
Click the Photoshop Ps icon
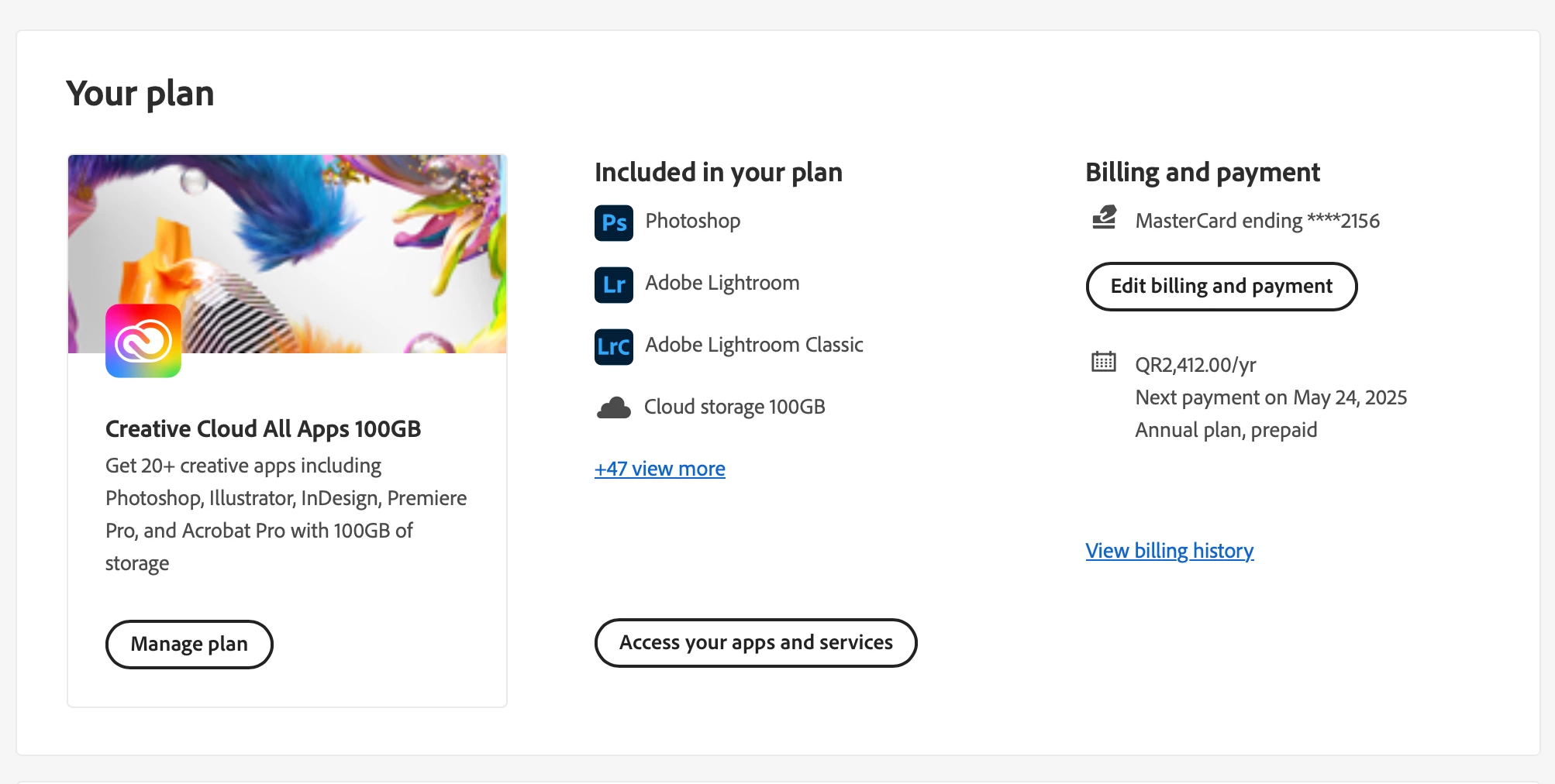(614, 223)
